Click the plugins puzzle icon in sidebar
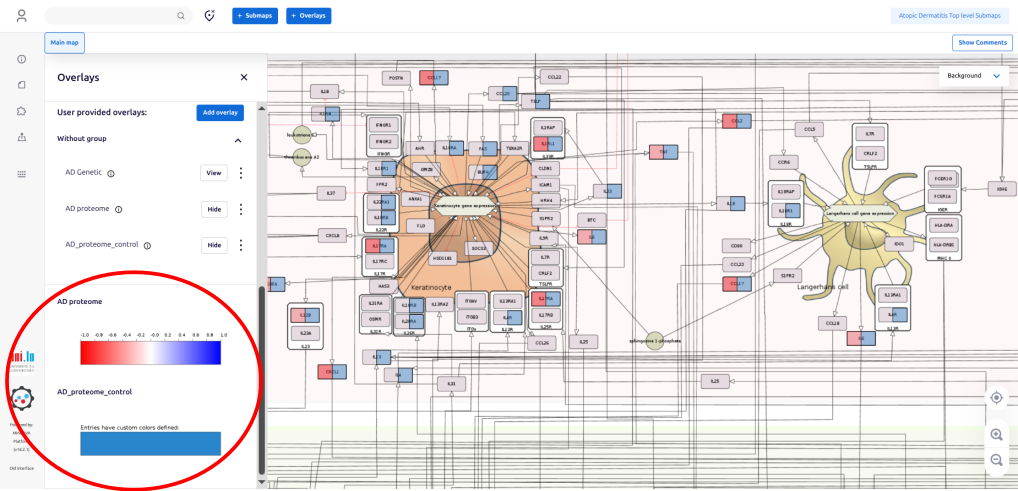The image size is (1018, 491). click(22, 111)
